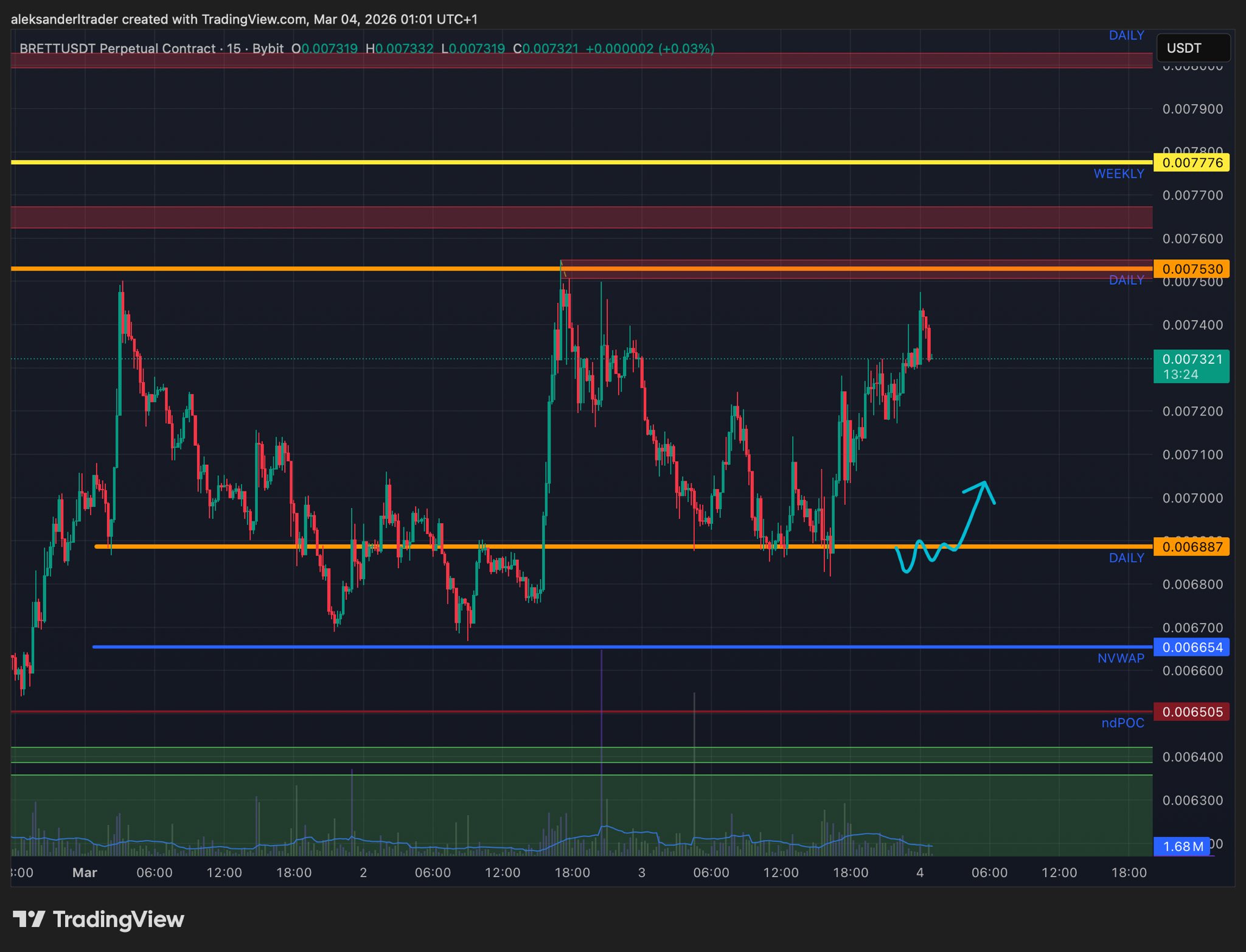The image size is (1246, 952).
Task: Click the green current price 0.007321 label
Action: coord(1191,366)
